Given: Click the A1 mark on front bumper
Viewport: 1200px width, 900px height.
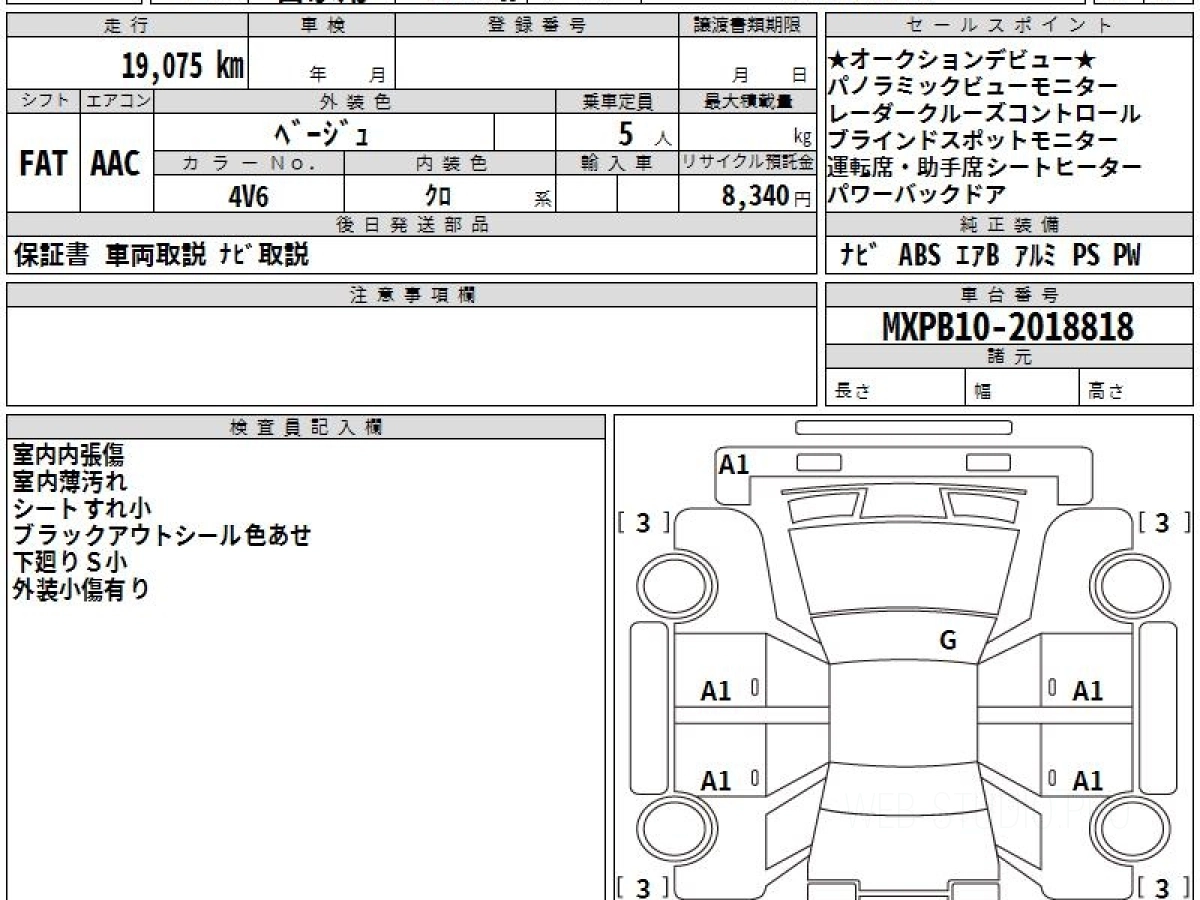Looking at the screenshot, I should pos(734,464).
